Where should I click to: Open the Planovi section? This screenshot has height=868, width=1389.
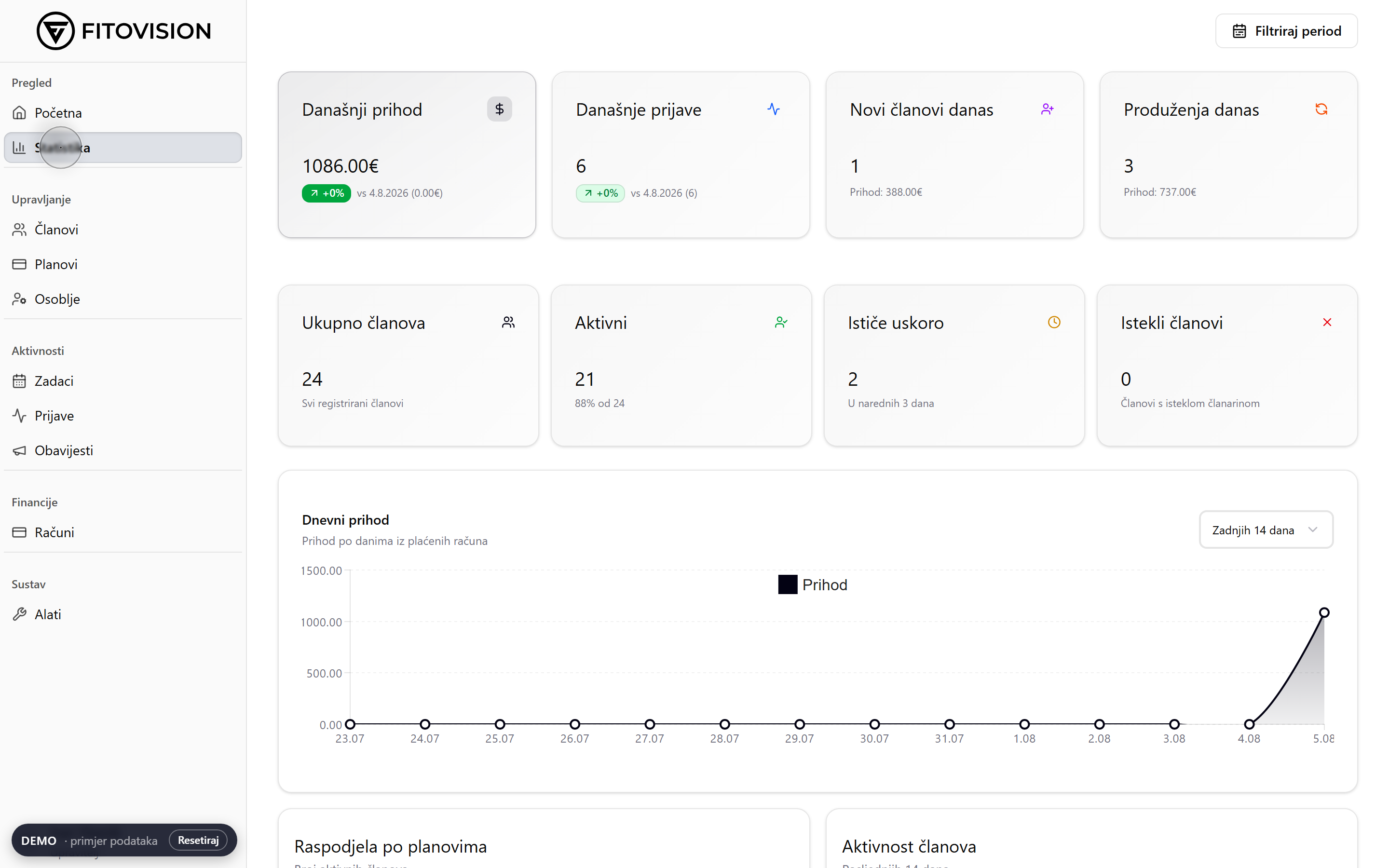click(123, 264)
